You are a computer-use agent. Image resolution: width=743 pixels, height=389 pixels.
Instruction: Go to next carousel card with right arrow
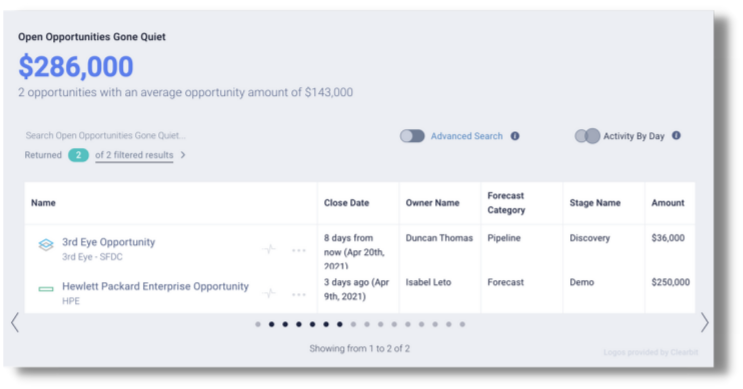click(705, 323)
